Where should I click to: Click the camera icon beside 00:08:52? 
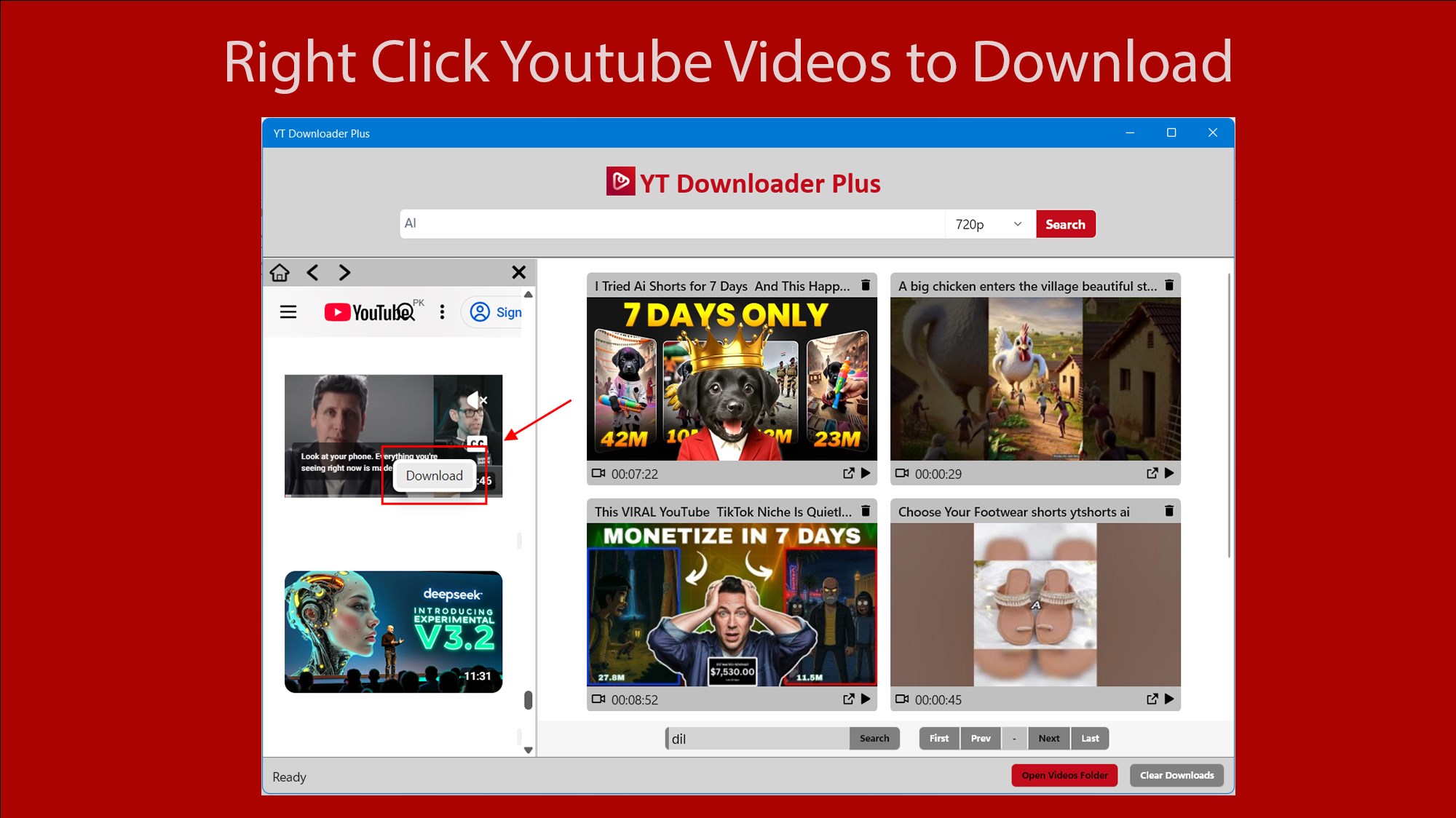coord(598,699)
